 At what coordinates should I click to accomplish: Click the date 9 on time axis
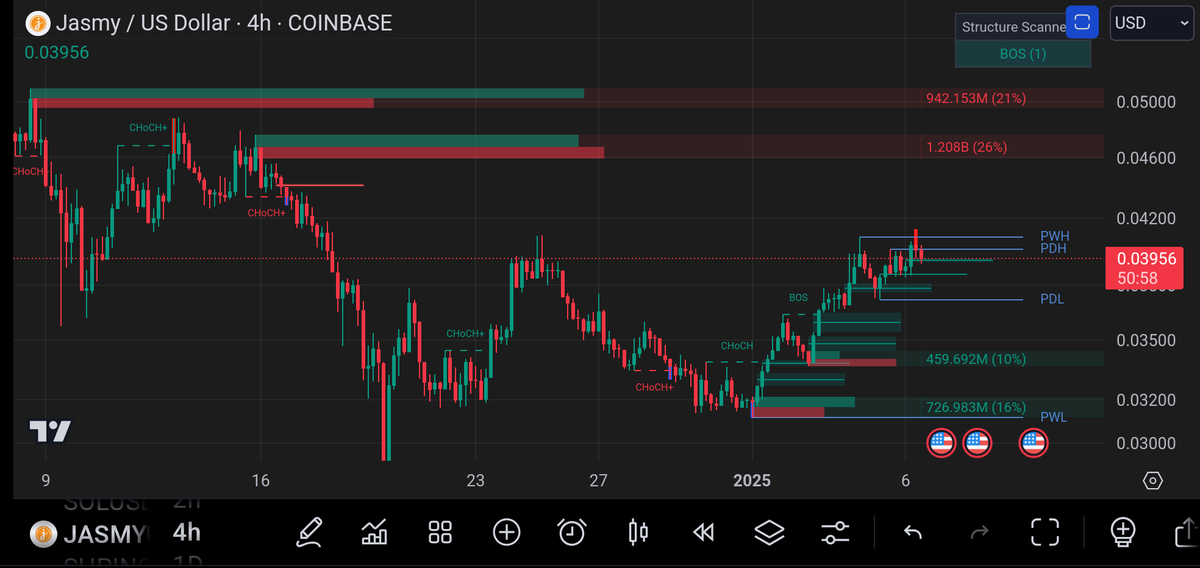(x=45, y=481)
